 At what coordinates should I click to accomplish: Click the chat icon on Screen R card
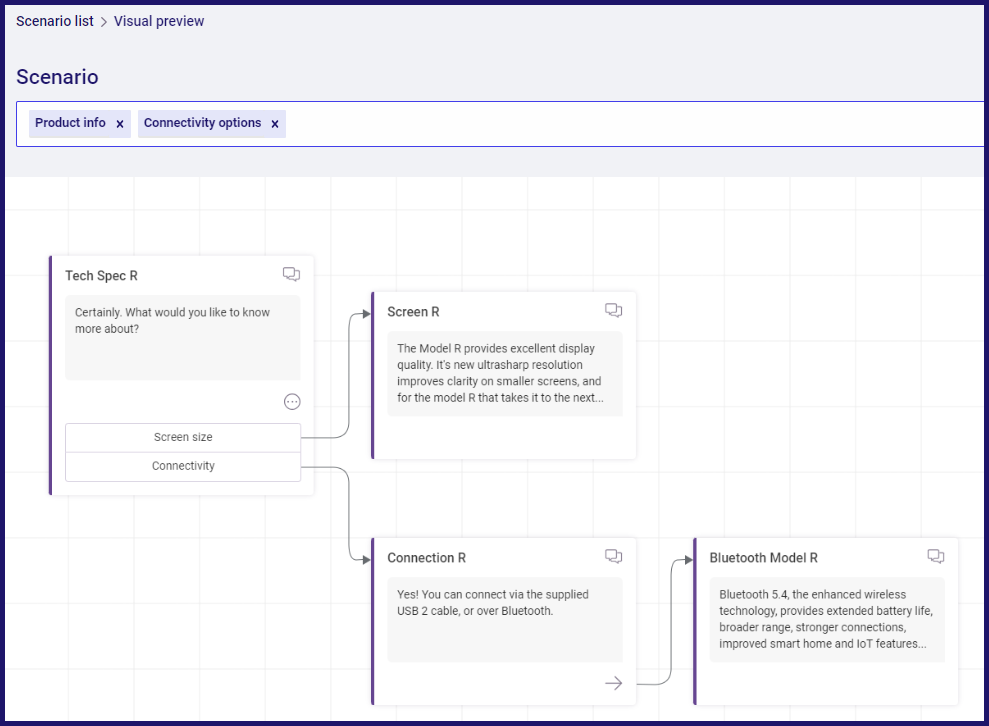(614, 310)
